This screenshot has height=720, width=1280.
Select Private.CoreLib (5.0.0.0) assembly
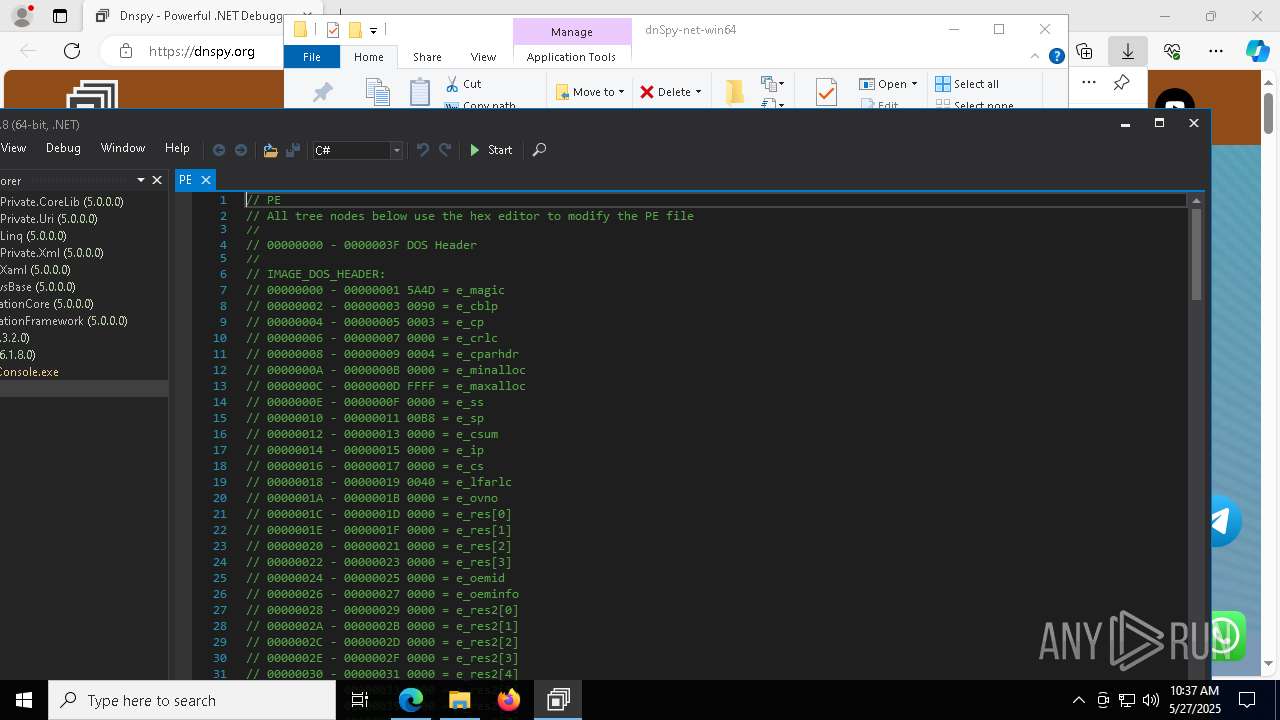62,202
